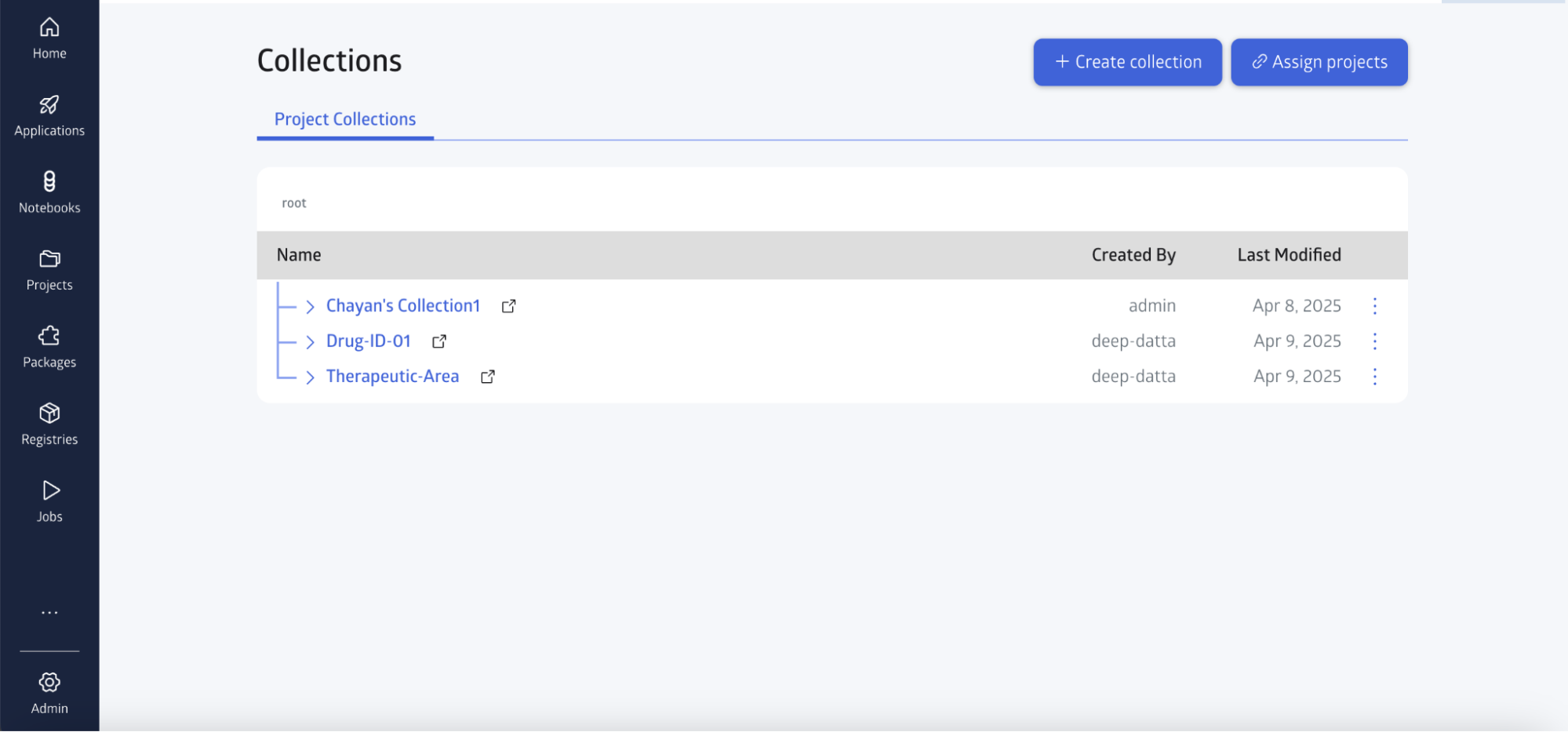Click external link icon beside Drug-ID-01
The height and width of the screenshot is (732, 1568).
coord(439,341)
